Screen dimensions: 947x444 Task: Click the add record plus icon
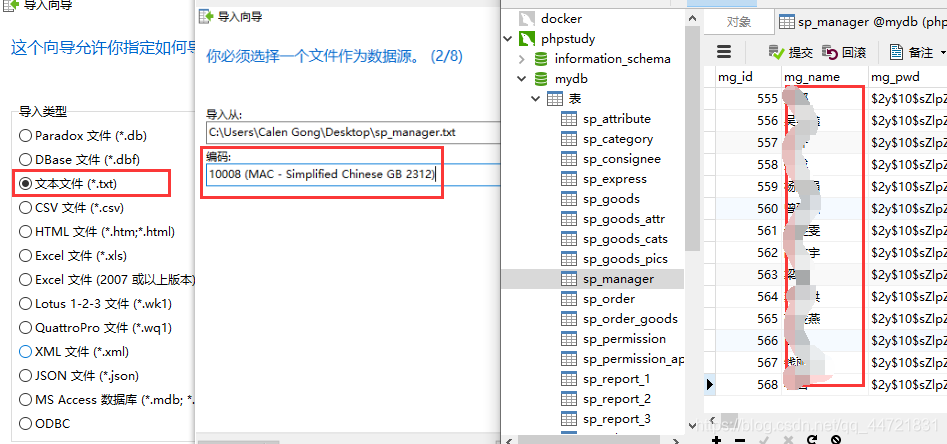[x=717, y=439]
